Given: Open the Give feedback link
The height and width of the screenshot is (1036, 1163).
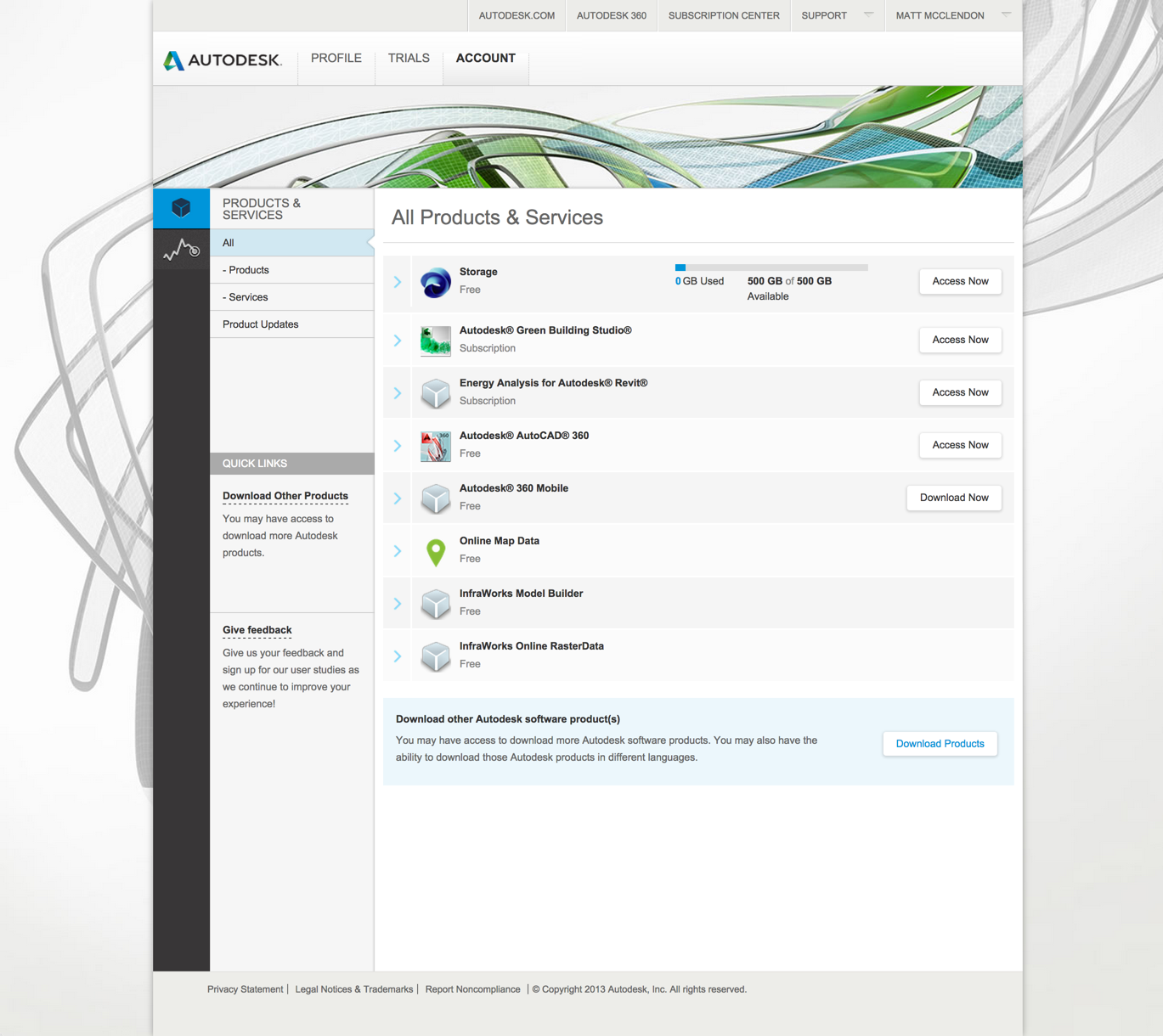Looking at the screenshot, I should point(257,630).
